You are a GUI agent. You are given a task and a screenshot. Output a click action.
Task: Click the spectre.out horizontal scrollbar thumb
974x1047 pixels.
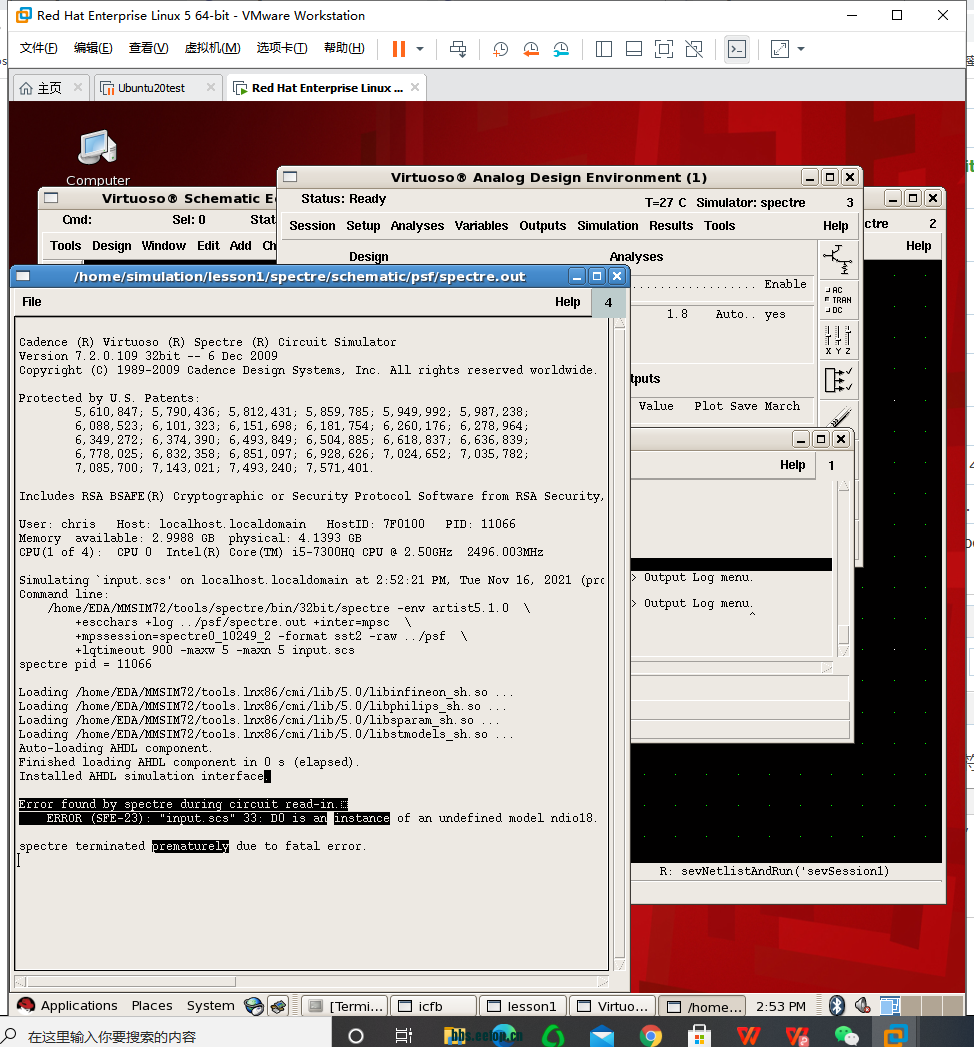pos(132,982)
